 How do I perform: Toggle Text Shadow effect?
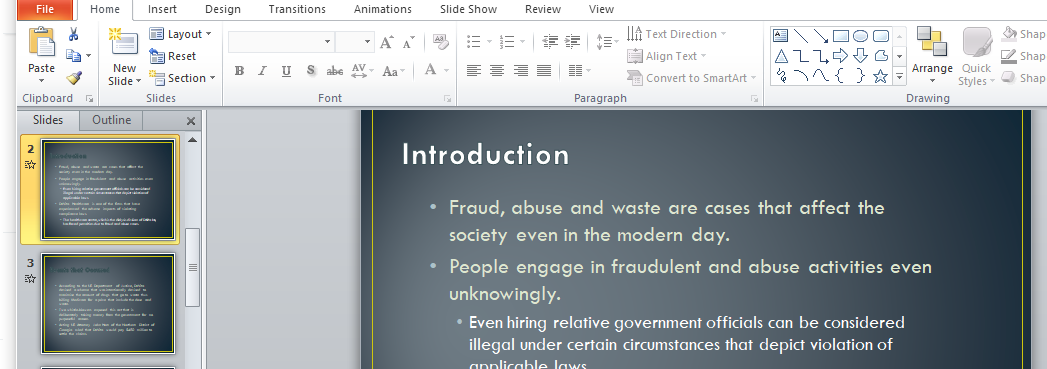(x=310, y=71)
